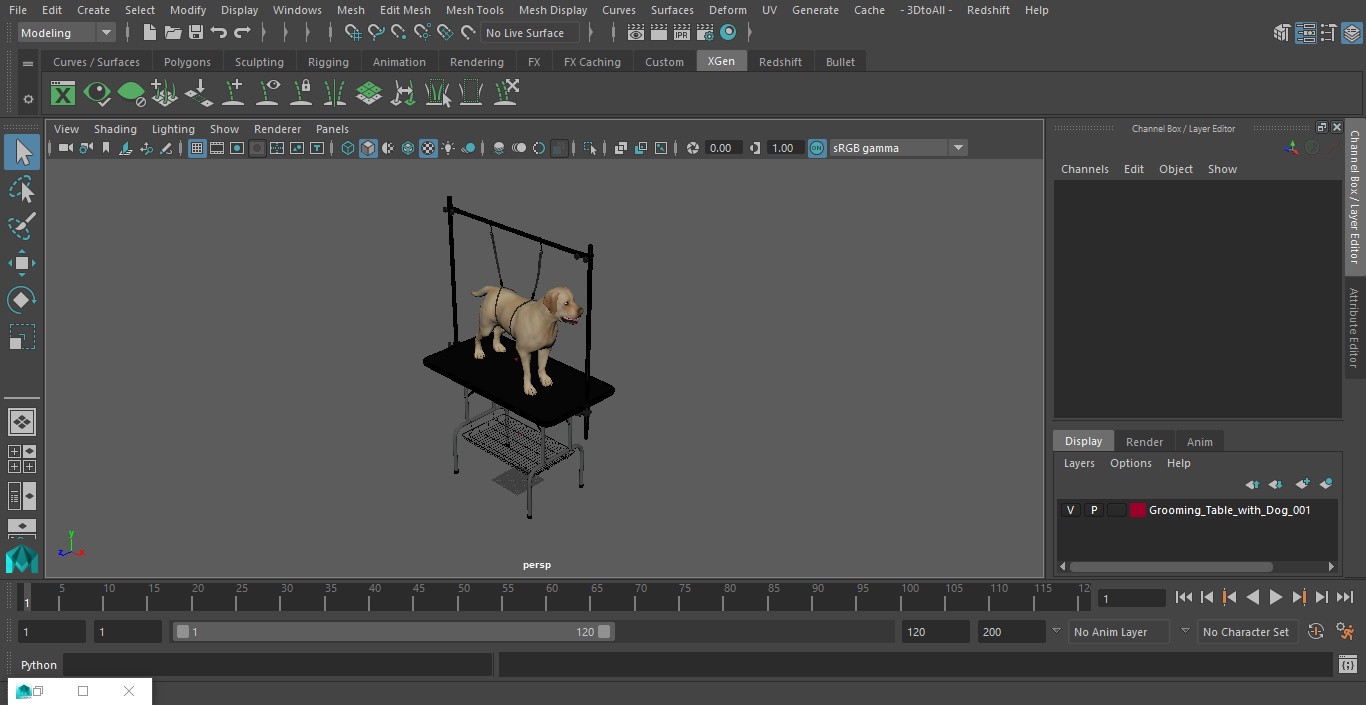1366x705 pixels.
Task: Open the Layers menu in Layer Editor
Action: [x=1078, y=463]
